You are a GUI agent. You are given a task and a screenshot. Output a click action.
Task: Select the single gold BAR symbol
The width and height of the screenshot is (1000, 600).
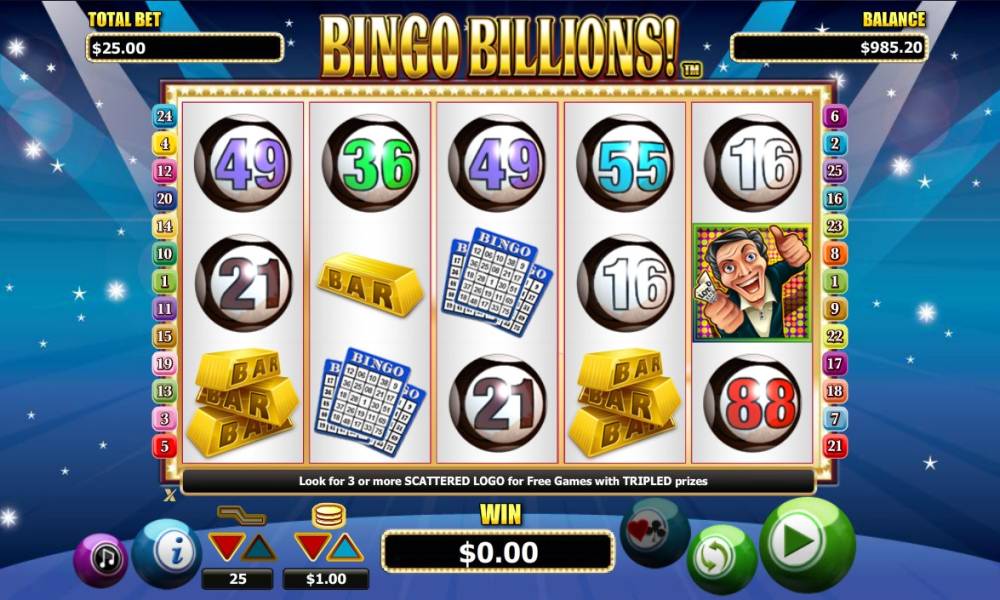pyautogui.click(x=369, y=284)
